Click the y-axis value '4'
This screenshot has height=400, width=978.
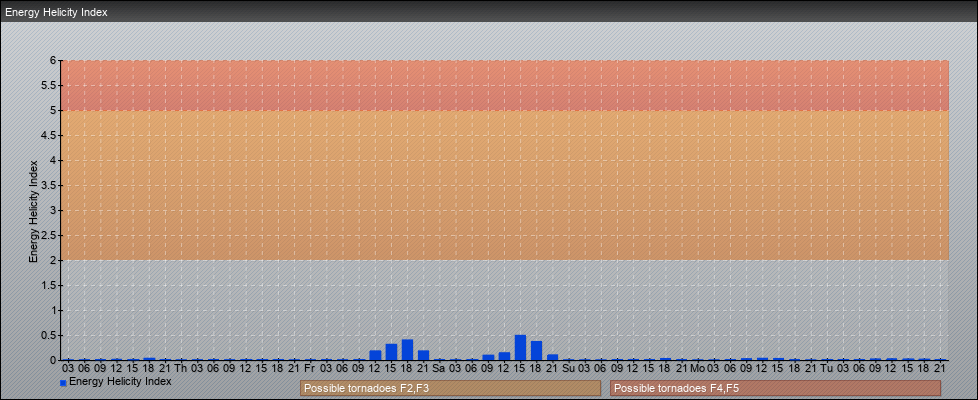coord(54,160)
